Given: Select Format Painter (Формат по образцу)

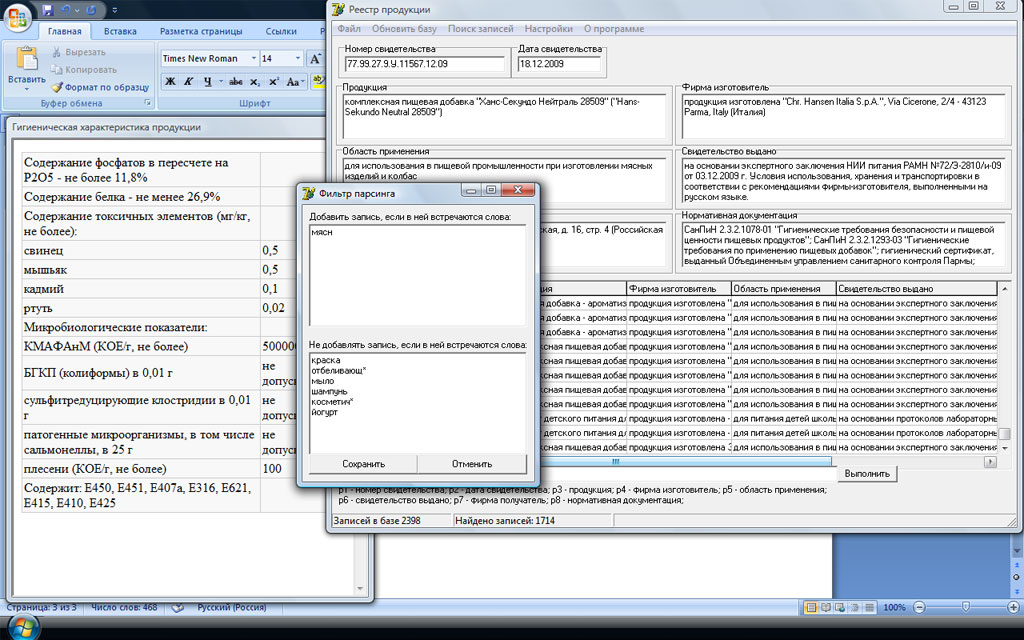Looking at the screenshot, I should pos(99,87).
